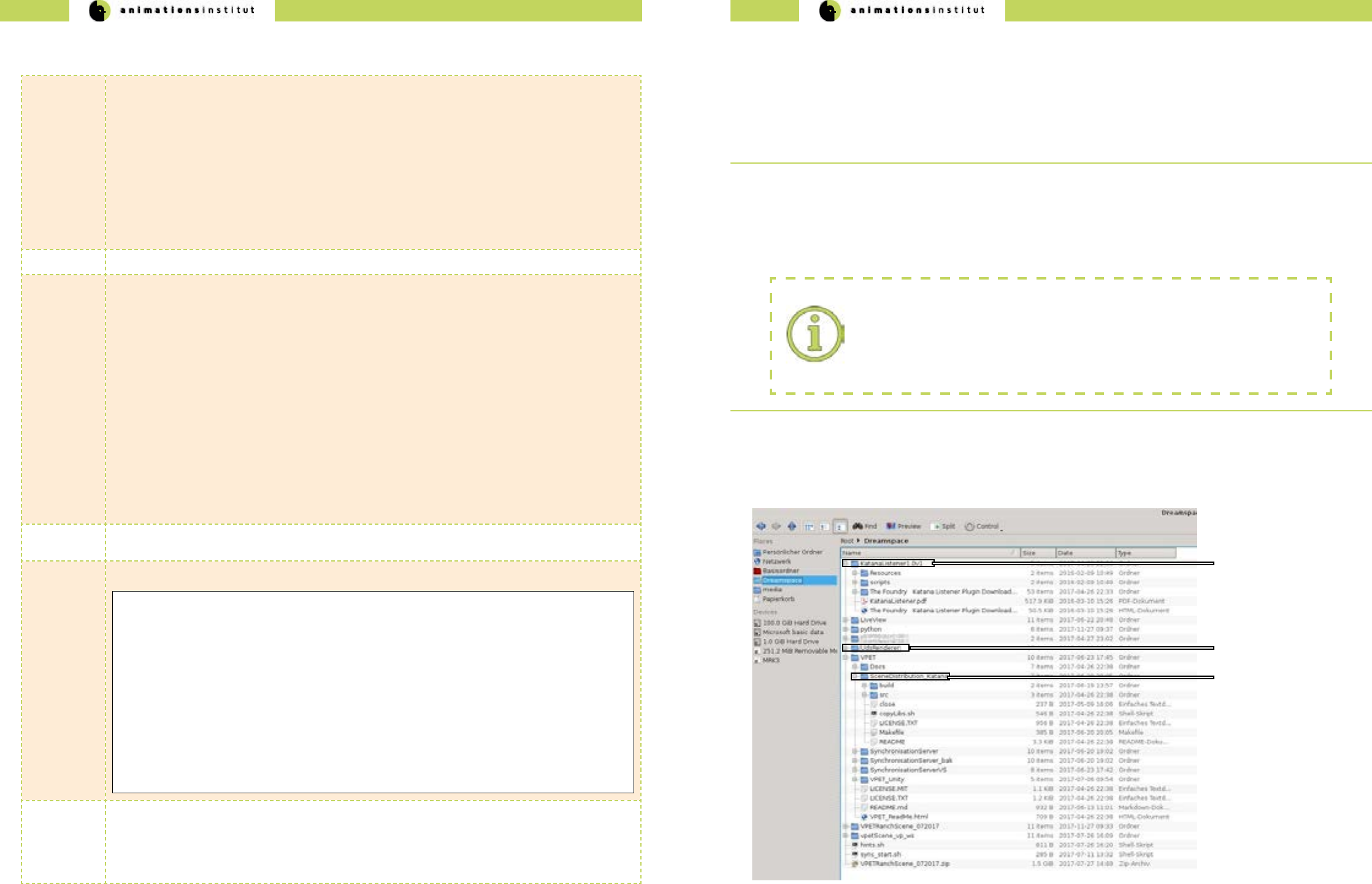Click the forward navigation arrow

776,526
